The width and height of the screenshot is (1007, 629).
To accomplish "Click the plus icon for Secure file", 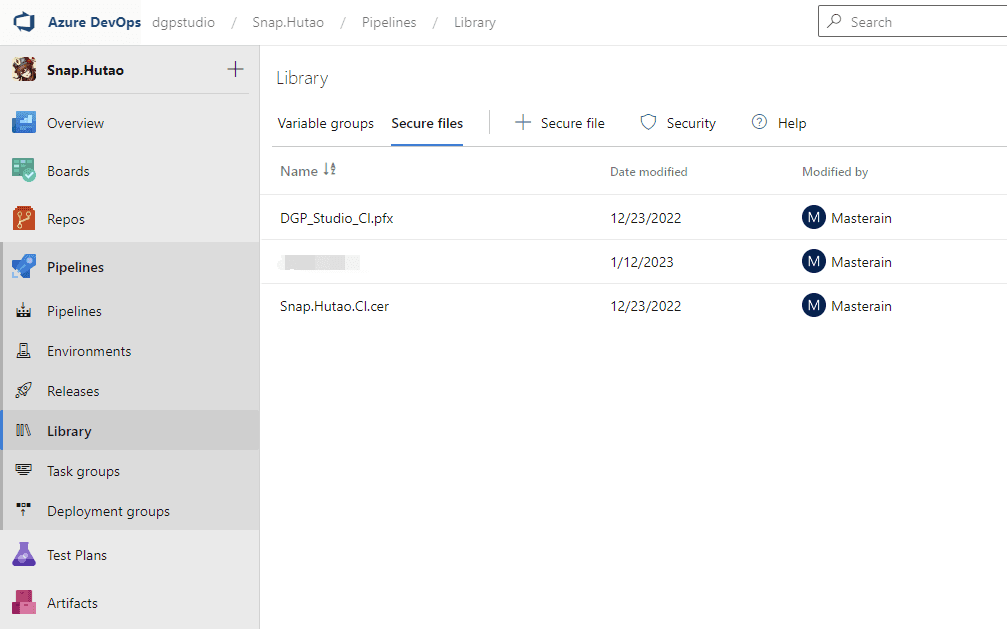I will click(x=523, y=122).
